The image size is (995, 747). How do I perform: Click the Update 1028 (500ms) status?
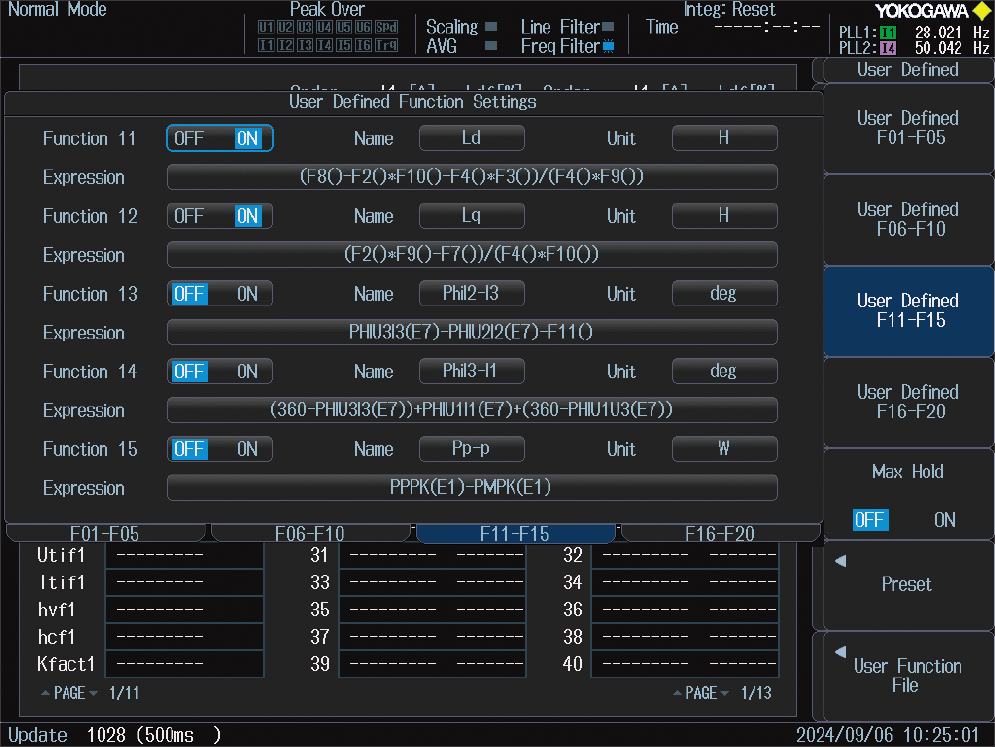click(x=114, y=735)
